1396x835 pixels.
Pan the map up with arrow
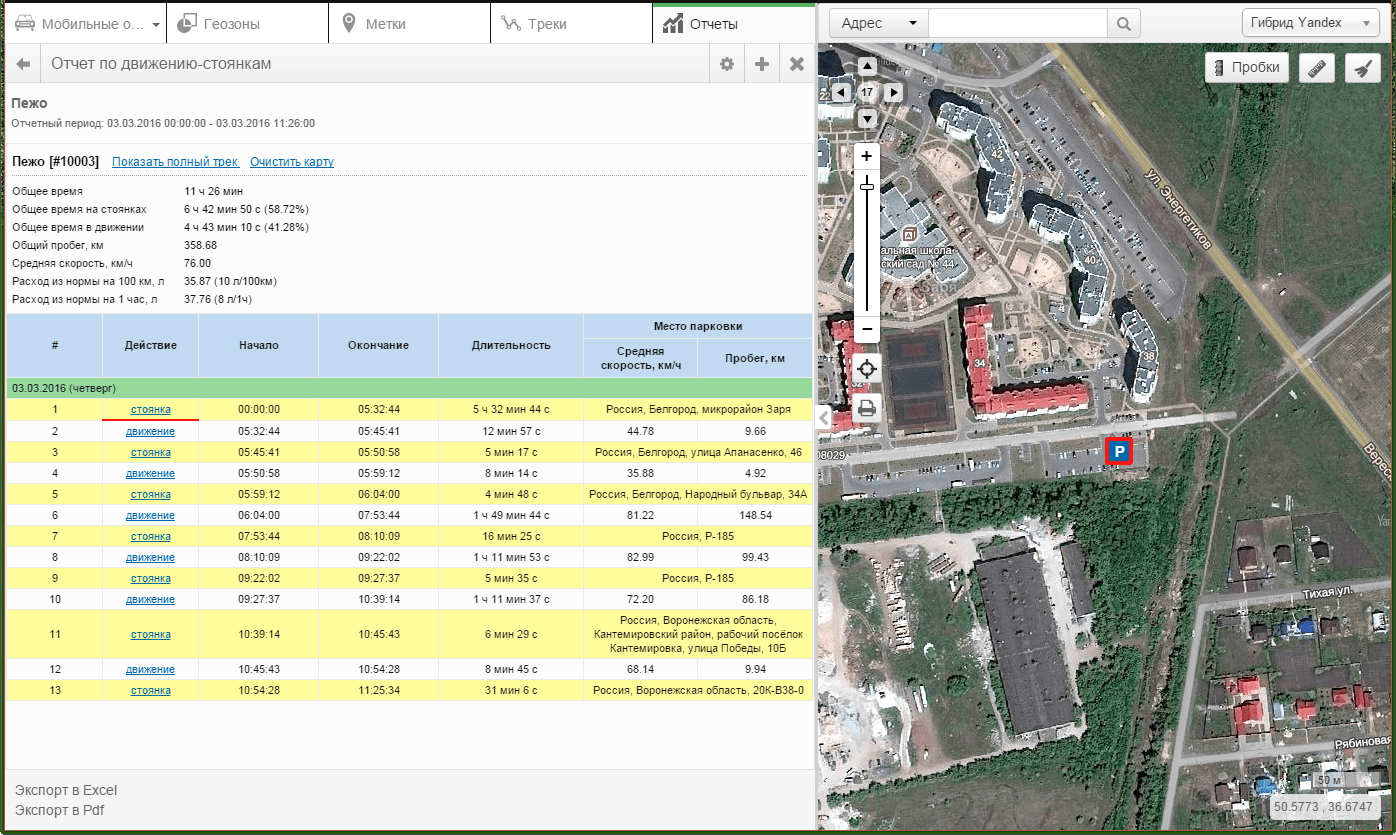[x=867, y=66]
